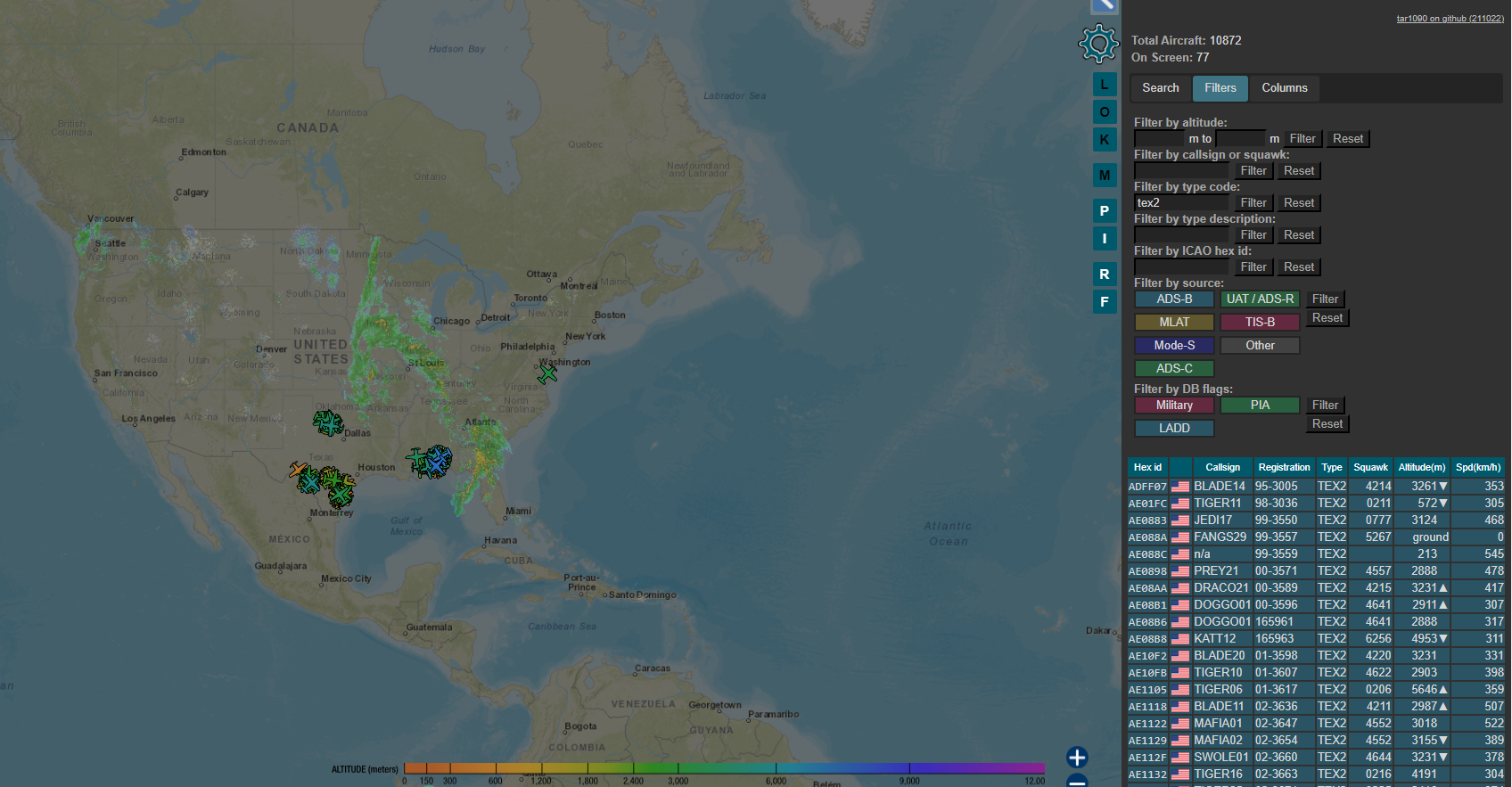
Task: Click the US flag in BLADE14 row
Action: pyautogui.click(x=1180, y=487)
